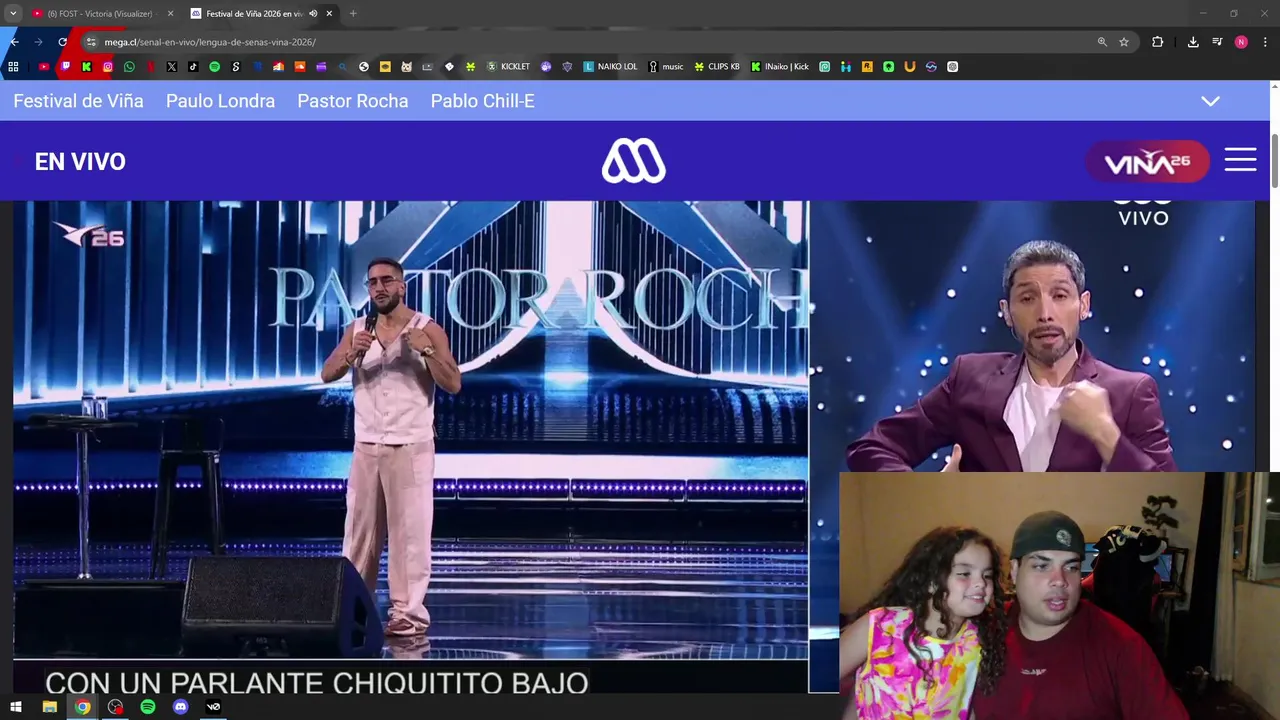
Task: Go back to previous page
Action: [x=14, y=42]
